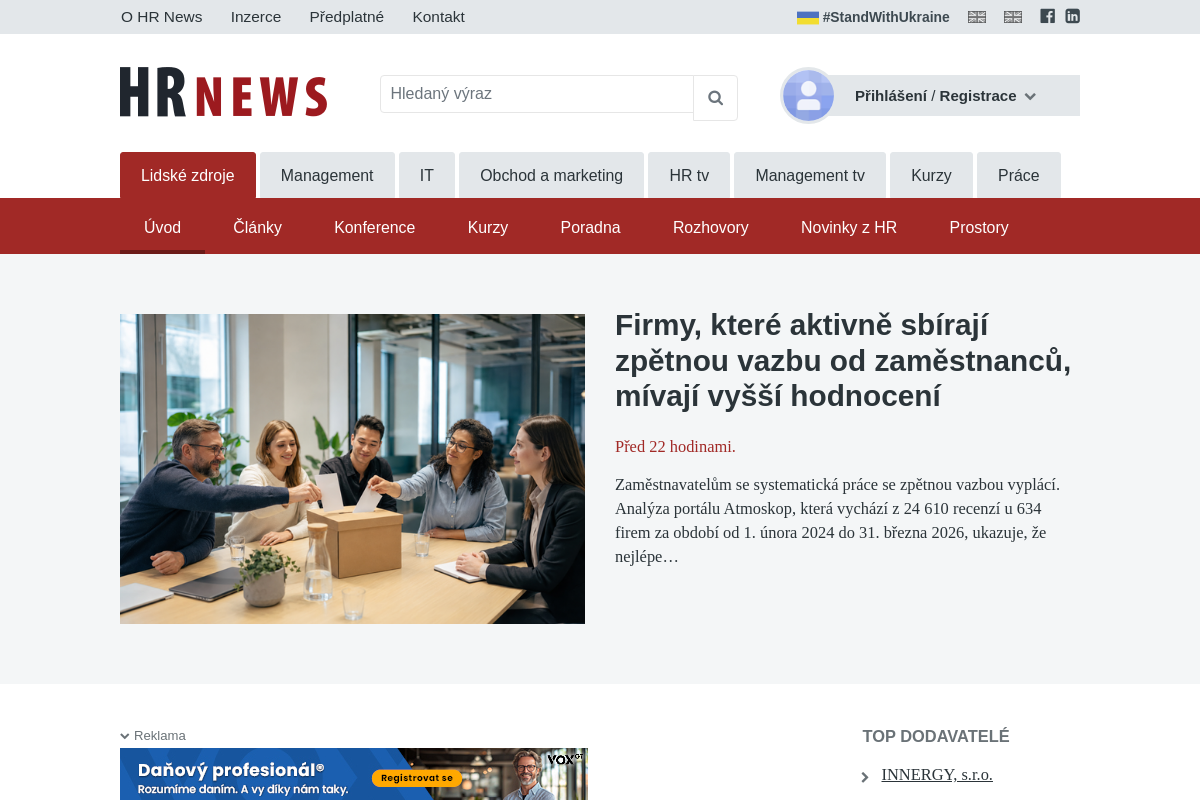1200x800 pixels.
Task: Click the Daňový profesionál ad banner
Action: point(354,774)
